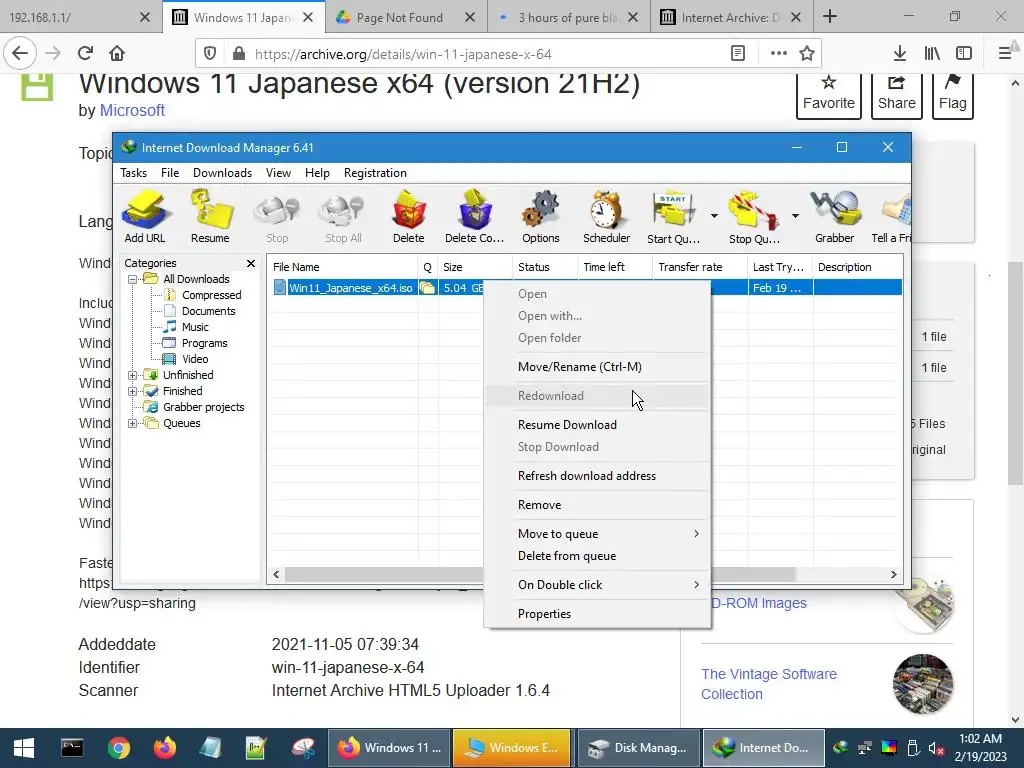This screenshot has width=1024, height=768.
Task: Click the Share button on archive page
Action: coord(897,95)
